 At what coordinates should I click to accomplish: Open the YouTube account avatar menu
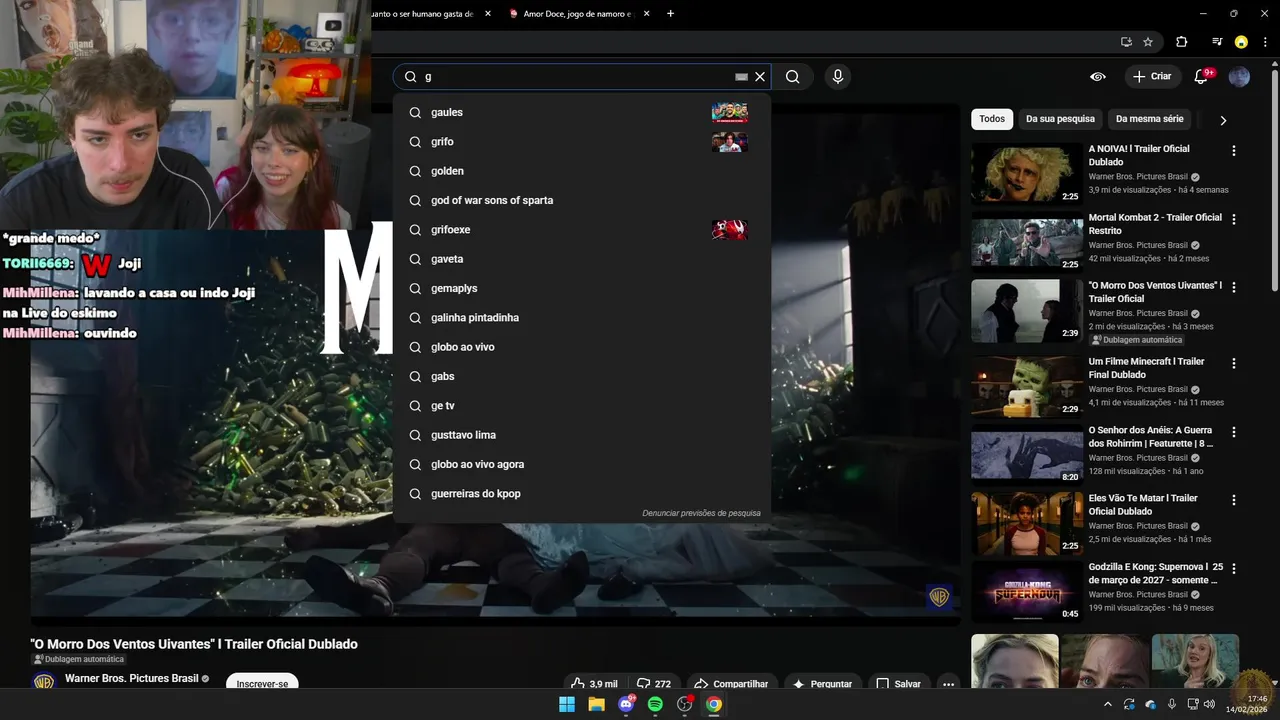click(x=1239, y=77)
